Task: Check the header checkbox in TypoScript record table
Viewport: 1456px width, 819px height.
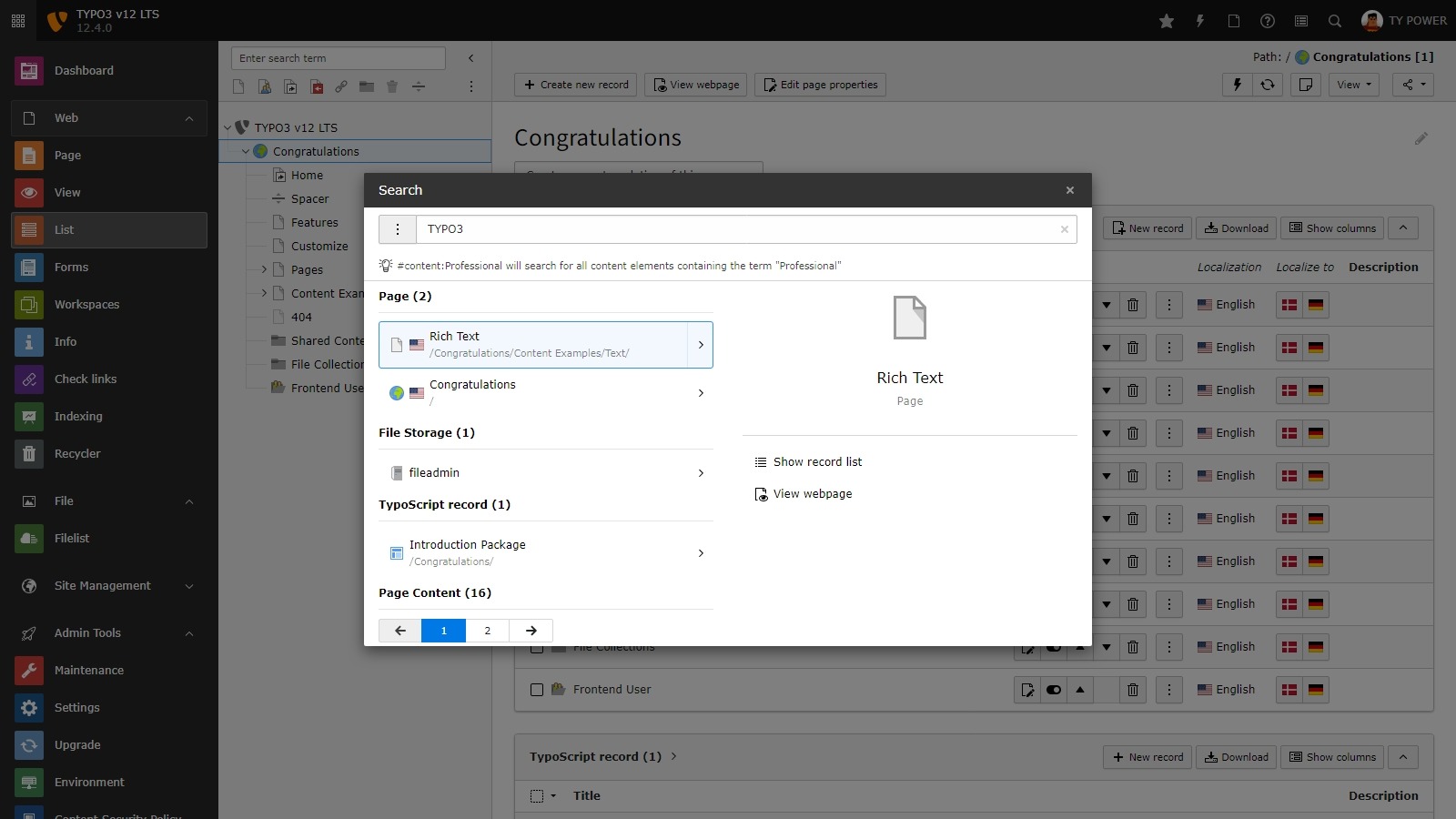Action: pyautogui.click(x=538, y=796)
